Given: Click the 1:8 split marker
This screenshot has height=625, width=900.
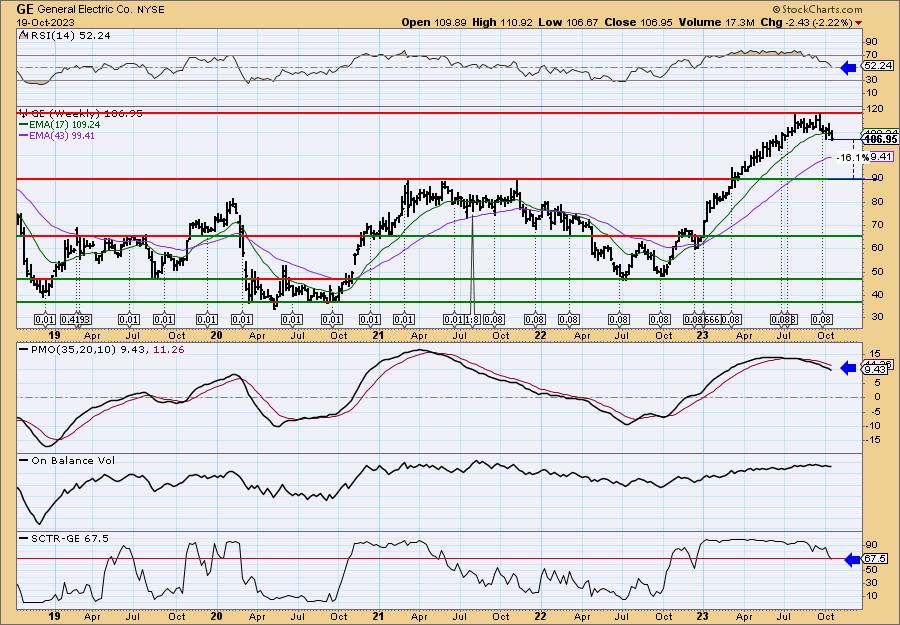Looking at the screenshot, I should coord(472,319).
